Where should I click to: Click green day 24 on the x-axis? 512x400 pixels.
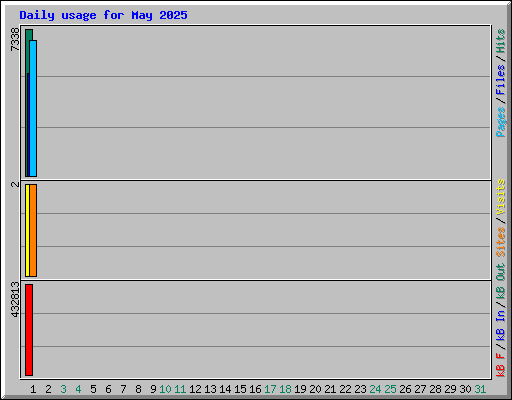[375, 389]
